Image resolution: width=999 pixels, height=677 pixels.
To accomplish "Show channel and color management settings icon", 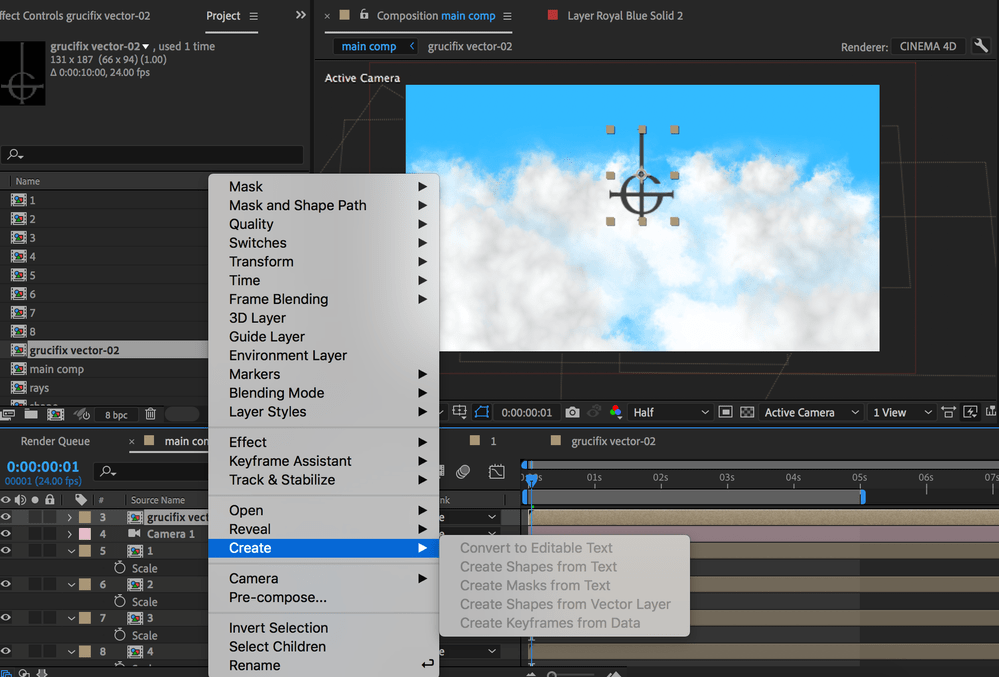I will pos(615,412).
